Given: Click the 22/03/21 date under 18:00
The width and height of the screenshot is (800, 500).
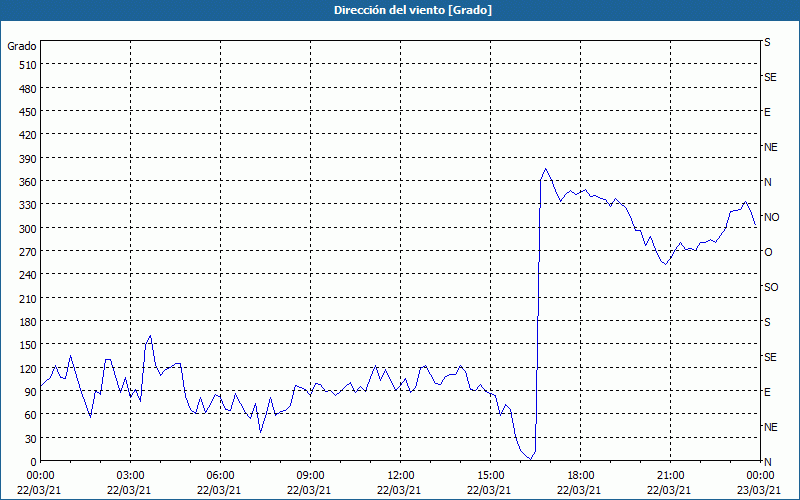Looking at the screenshot, I should click(579, 490).
